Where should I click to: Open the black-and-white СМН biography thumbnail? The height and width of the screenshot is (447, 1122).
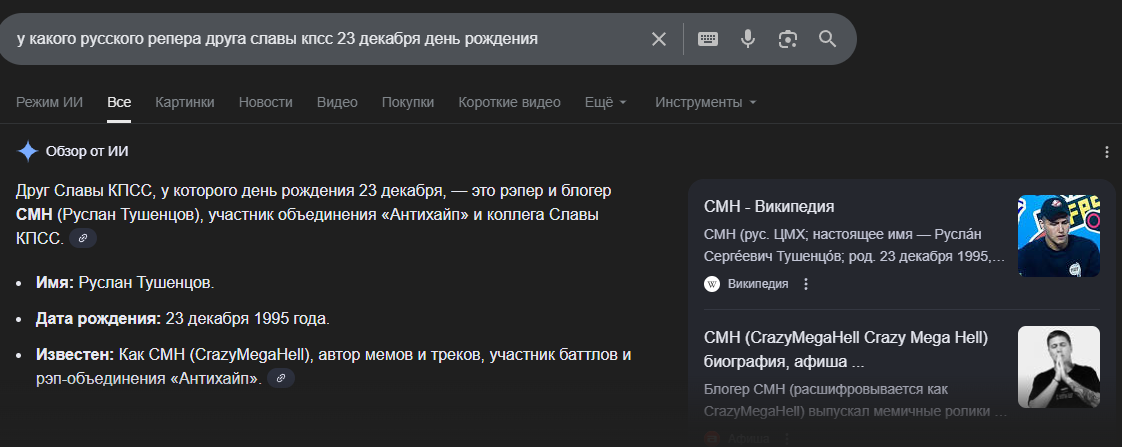(x=1058, y=367)
